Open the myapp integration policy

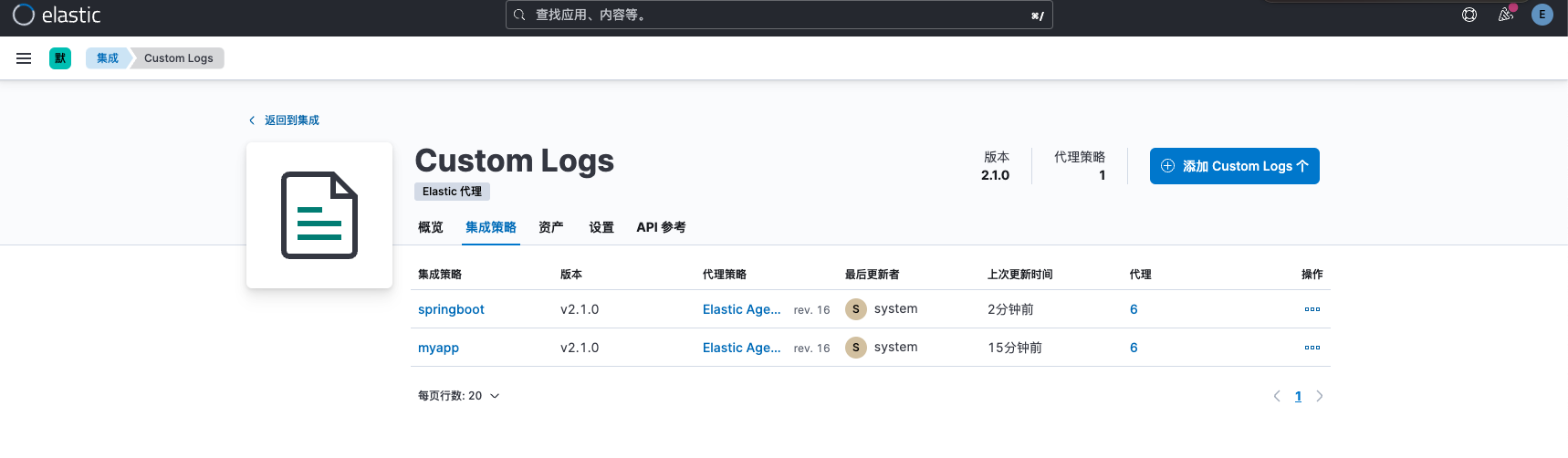tap(438, 348)
